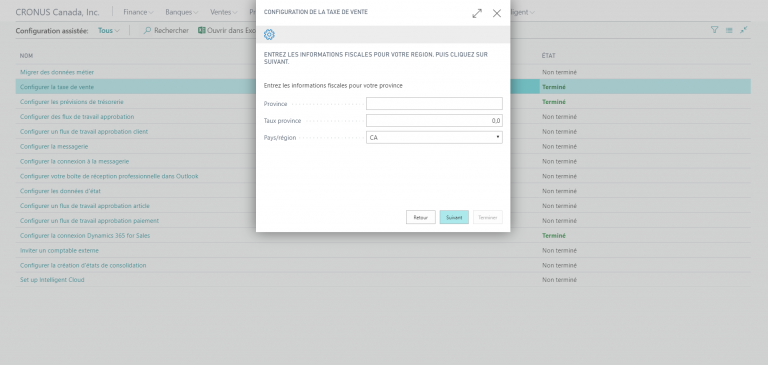Image resolution: width=768 pixels, height=365 pixels.
Task: Click the Rechercher magnifier search action
Action: (166, 30)
